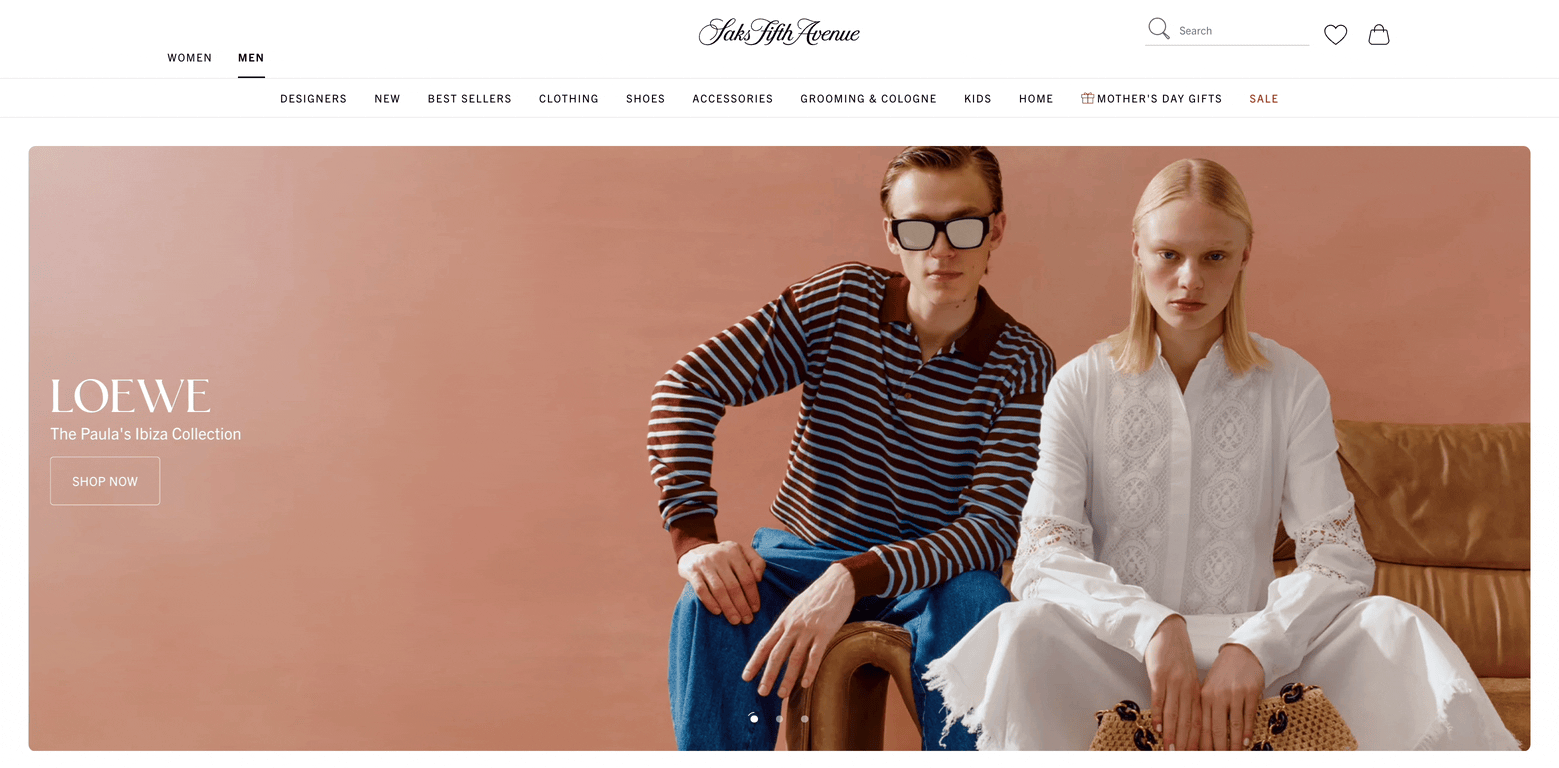Open the Clothing menu
Image resolution: width=1559 pixels, height=768 pixels.
tap(568, 99)
